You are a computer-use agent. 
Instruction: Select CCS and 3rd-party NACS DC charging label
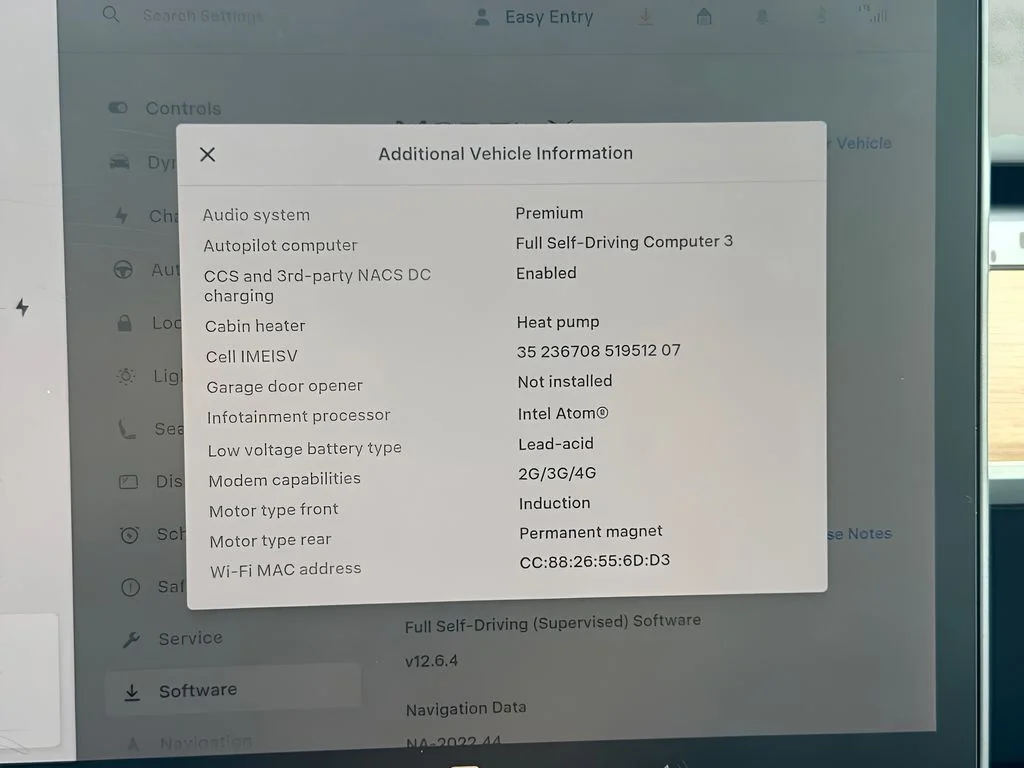tap(317, 285)
